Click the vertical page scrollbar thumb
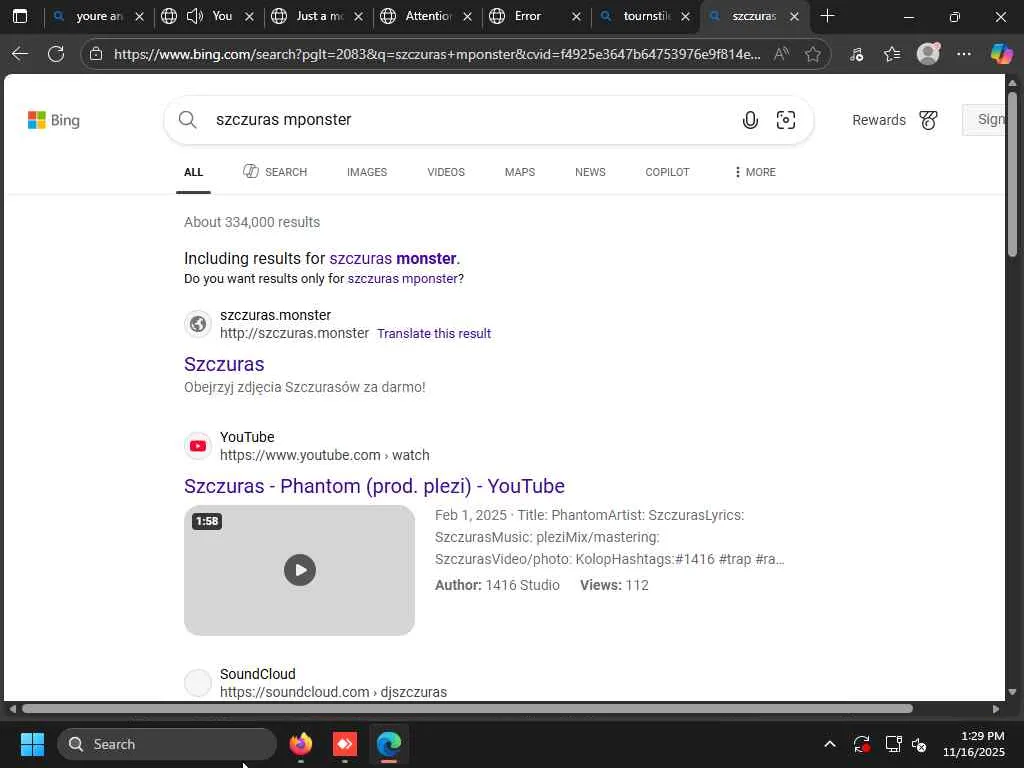 [1012, 174]
